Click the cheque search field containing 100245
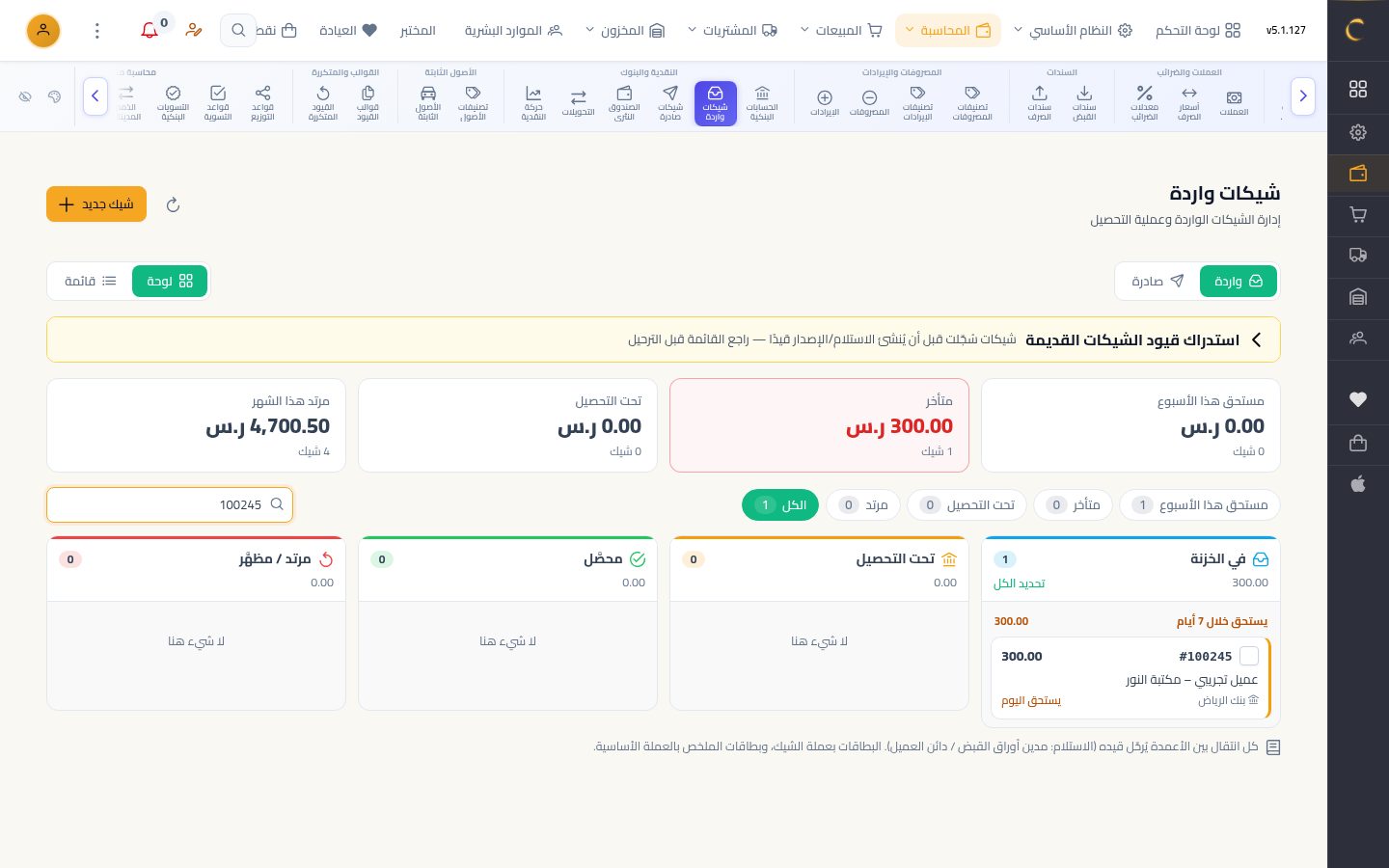This screenshot has height=868, width=1389. click(x=170, y=504)
